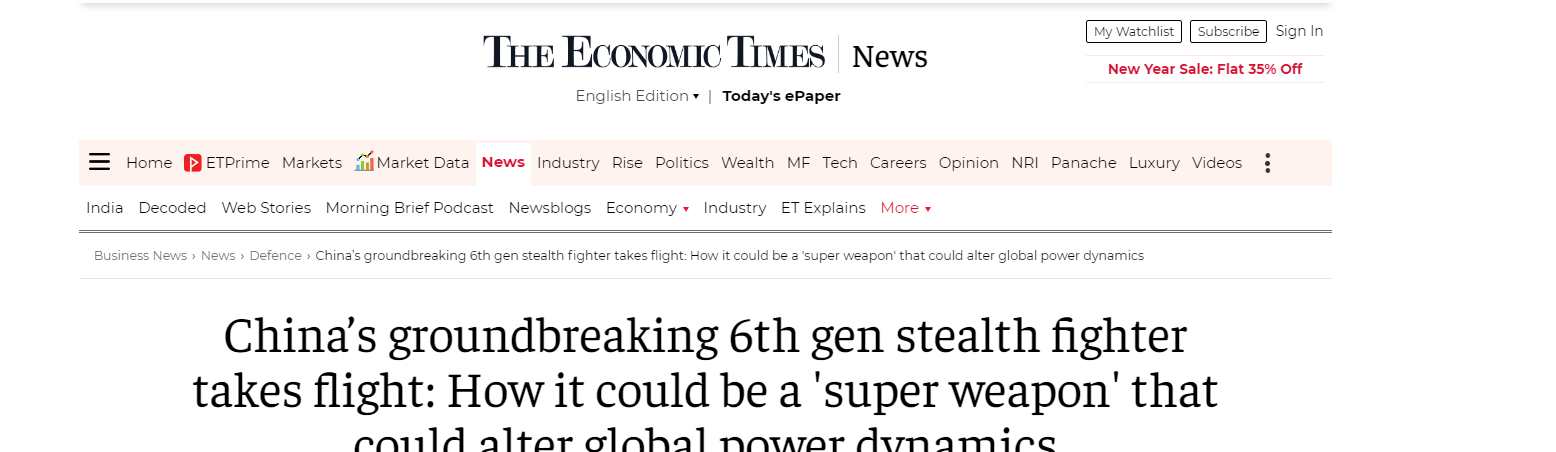Screen dimensions: 1556x452
Task: Expand the Economy submenu arrow
Action: coord(686,209)
